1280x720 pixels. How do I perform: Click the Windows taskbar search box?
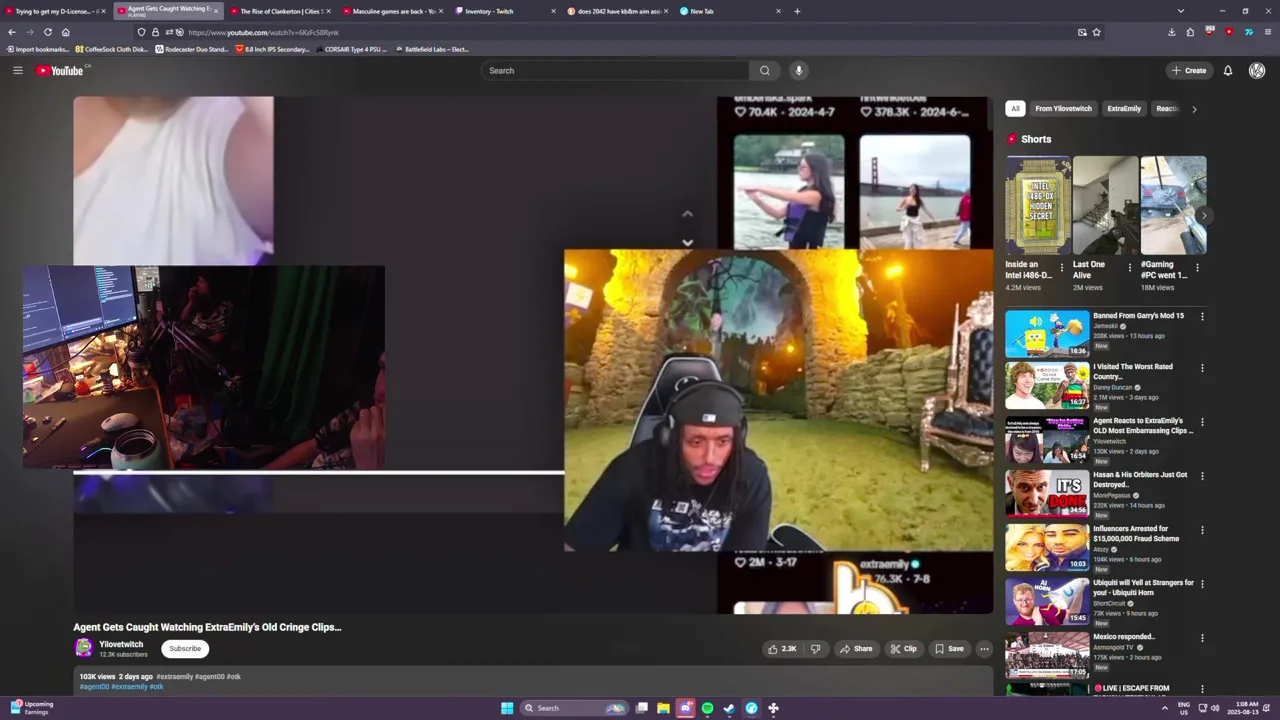(574, 708)
